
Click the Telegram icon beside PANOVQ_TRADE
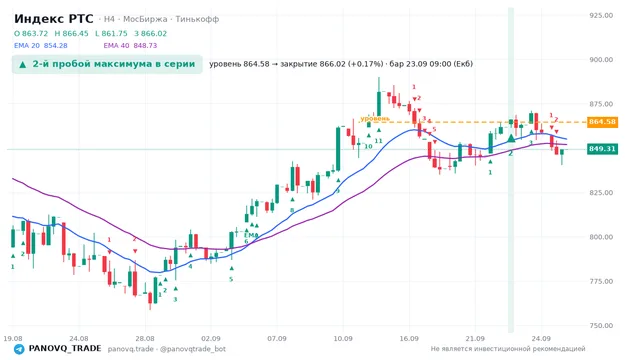coord(19,349)
